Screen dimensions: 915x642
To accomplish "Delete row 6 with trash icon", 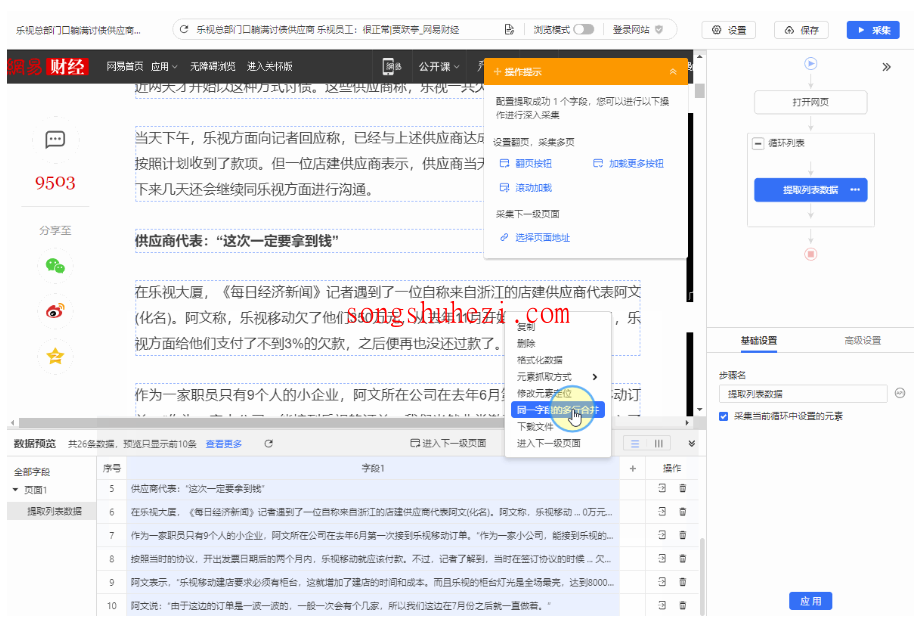I will coord(683,511).
